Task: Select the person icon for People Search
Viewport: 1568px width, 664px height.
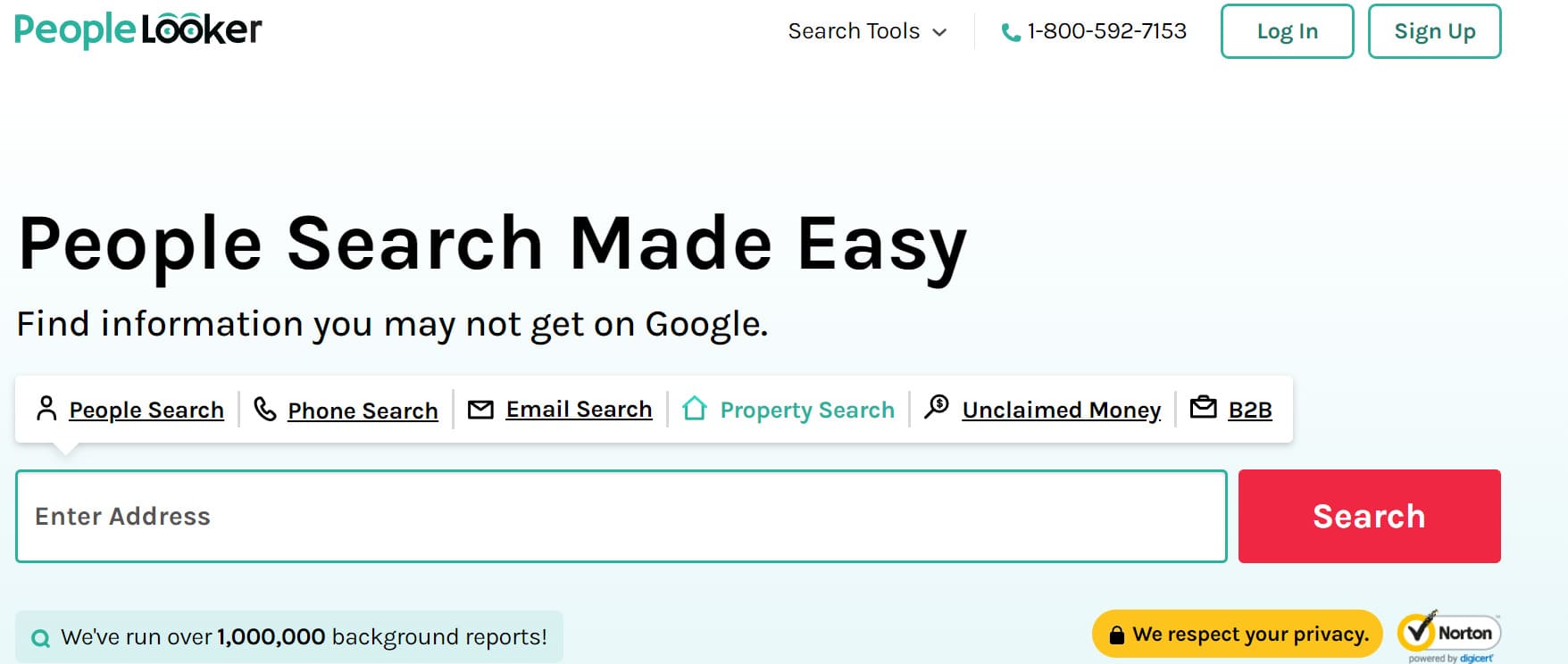Action: click(46, 409)
